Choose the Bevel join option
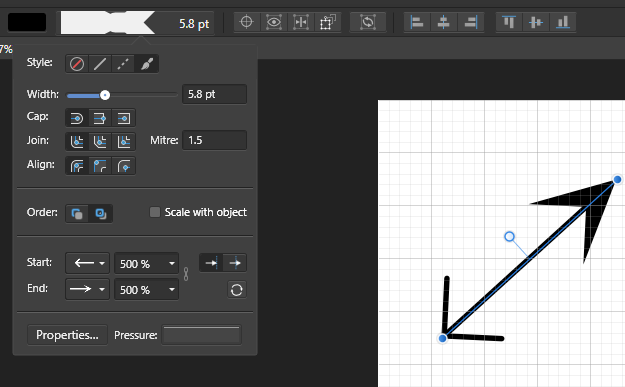The width and height of the screenshot is (625, 387). (x=100, y=141)
